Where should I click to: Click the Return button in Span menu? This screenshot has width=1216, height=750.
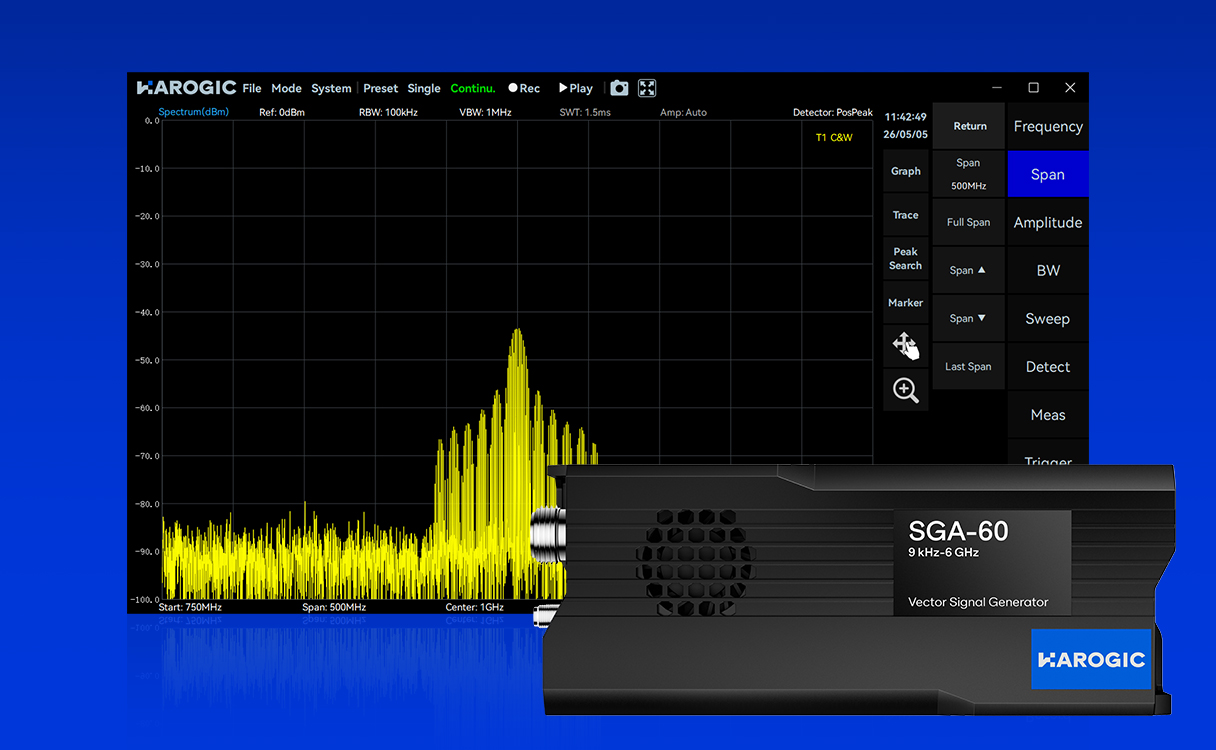point(969,126)
